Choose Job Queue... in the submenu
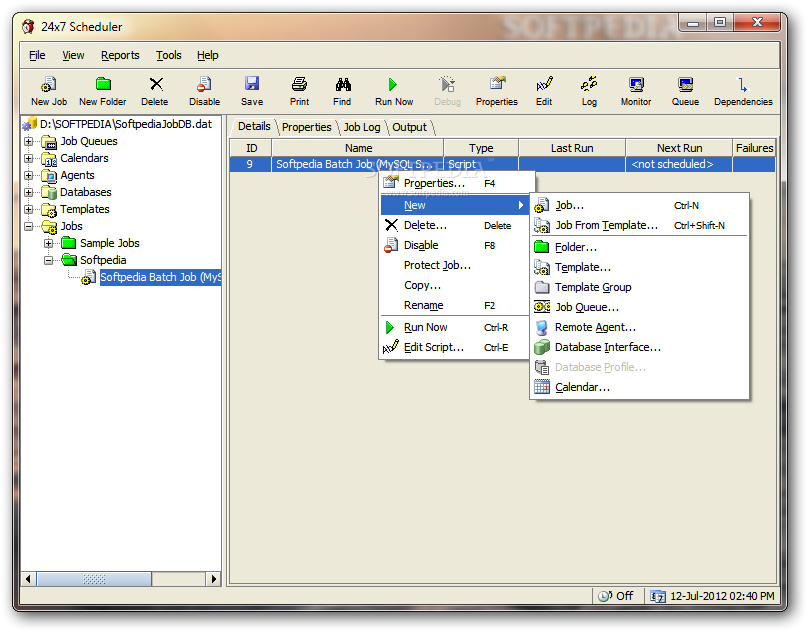Screen dimensions: 808x632 [x=639, y=307]
